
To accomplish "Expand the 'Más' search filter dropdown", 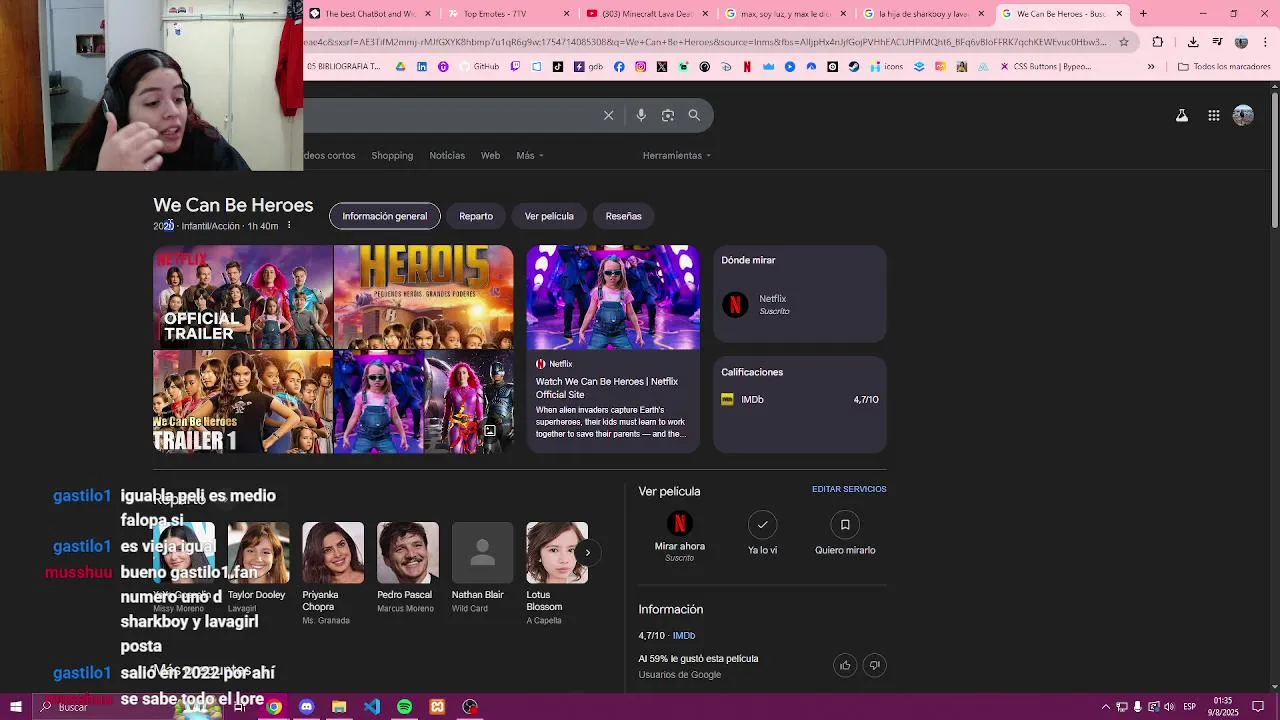I will point(530,155).
